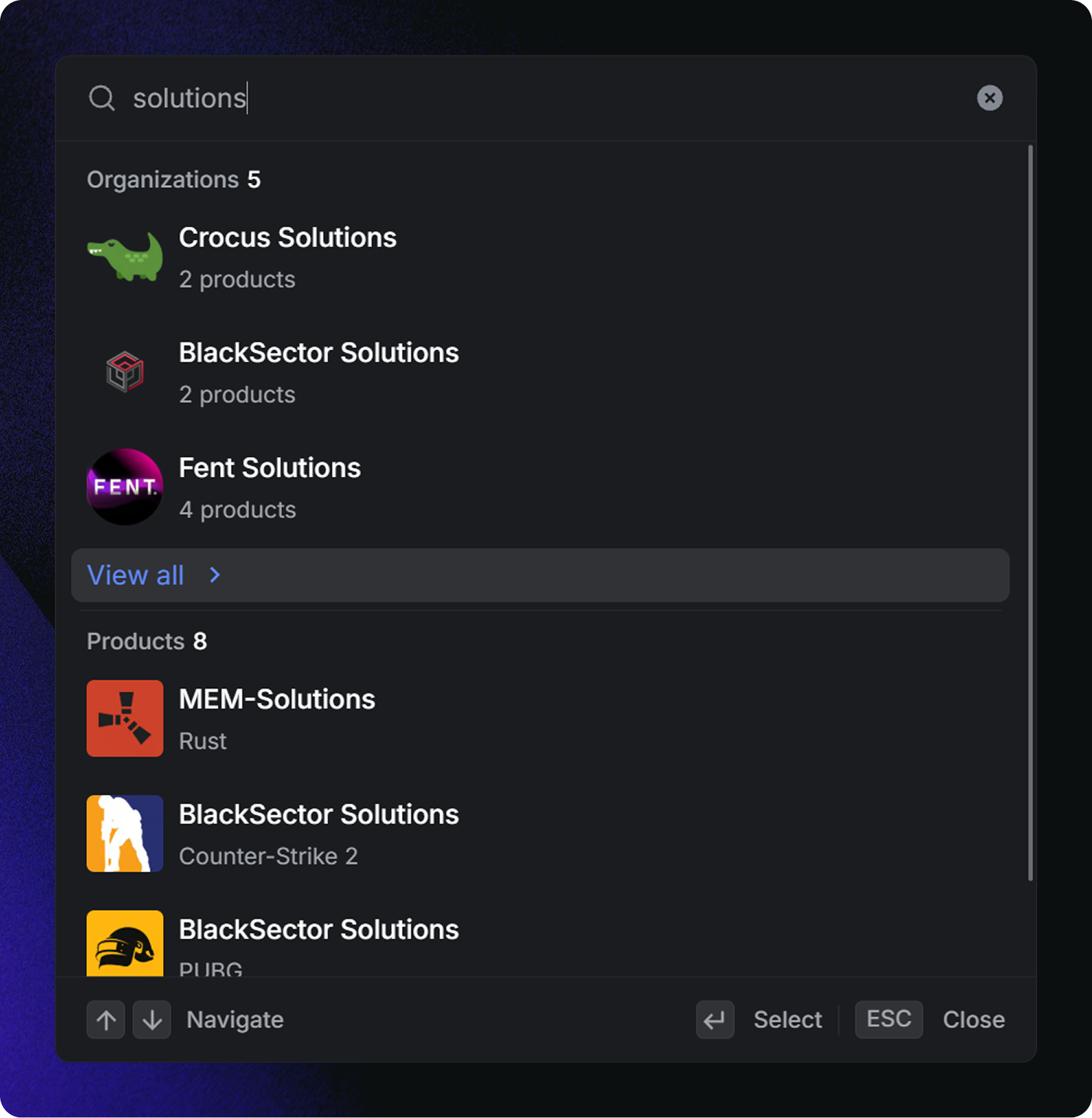This screenshot has width=1092, height=1118.
Task: Click the search magnifier icon
Action: click(x=102, y=98)
